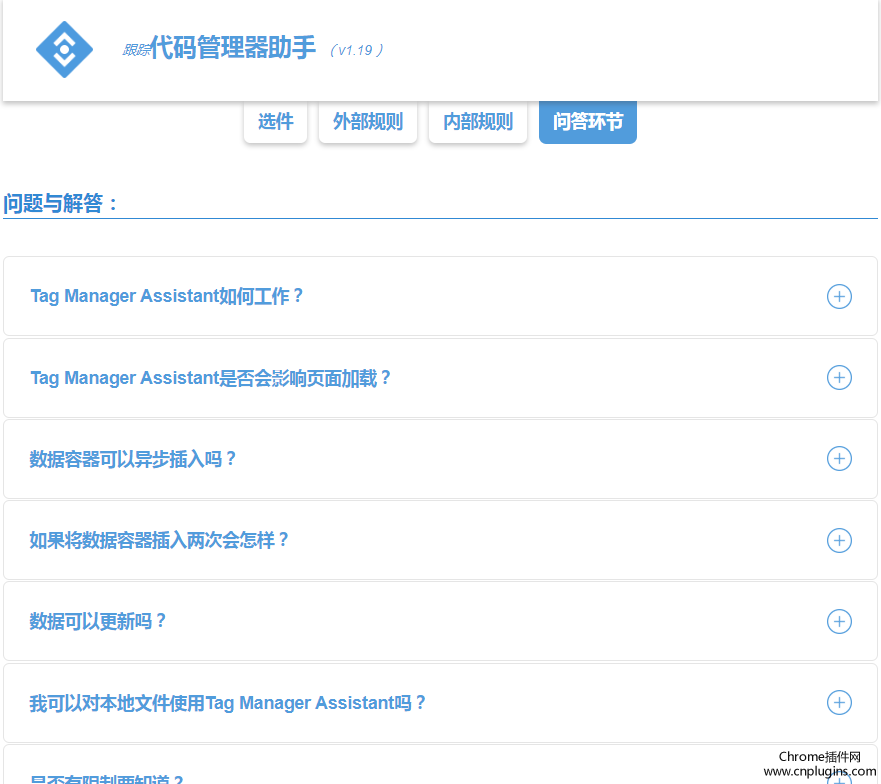Click the question text 数据容器可以异步插入吗？
881x784 pixels.
pyautogui.click(x=133, y=459)
